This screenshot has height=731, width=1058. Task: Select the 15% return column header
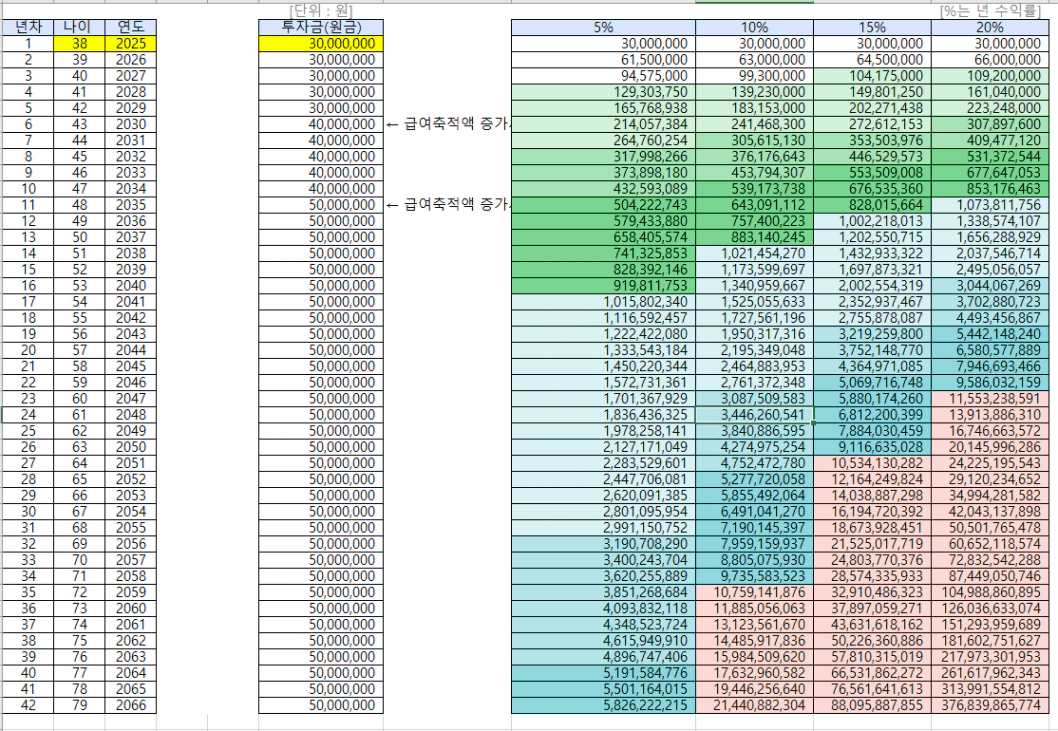[x=872, y=27]
